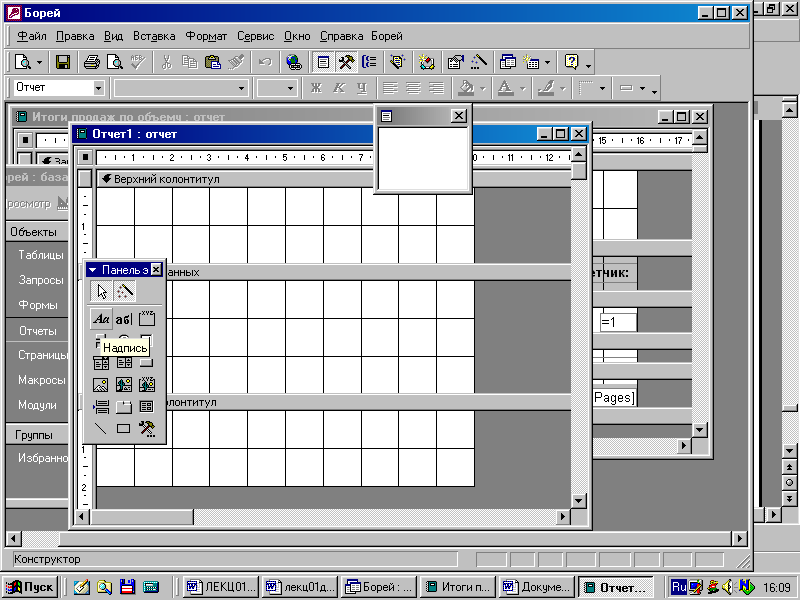This screenshot has width=800, height=600.
Task: Select the Option Group tool in the toolbox
Action: (x=147, y=319)
